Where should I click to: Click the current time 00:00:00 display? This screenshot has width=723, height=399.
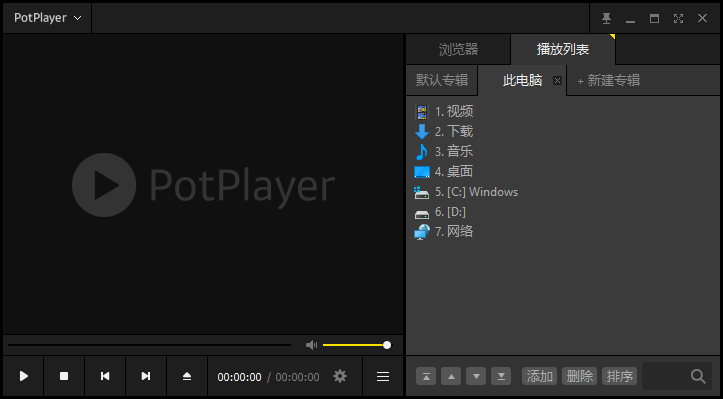pos(239,377)
